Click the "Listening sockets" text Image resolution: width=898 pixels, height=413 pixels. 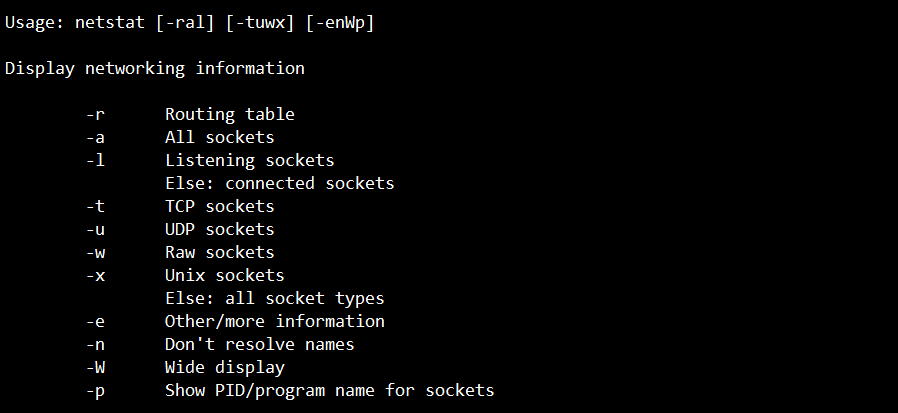click(249, 161)
